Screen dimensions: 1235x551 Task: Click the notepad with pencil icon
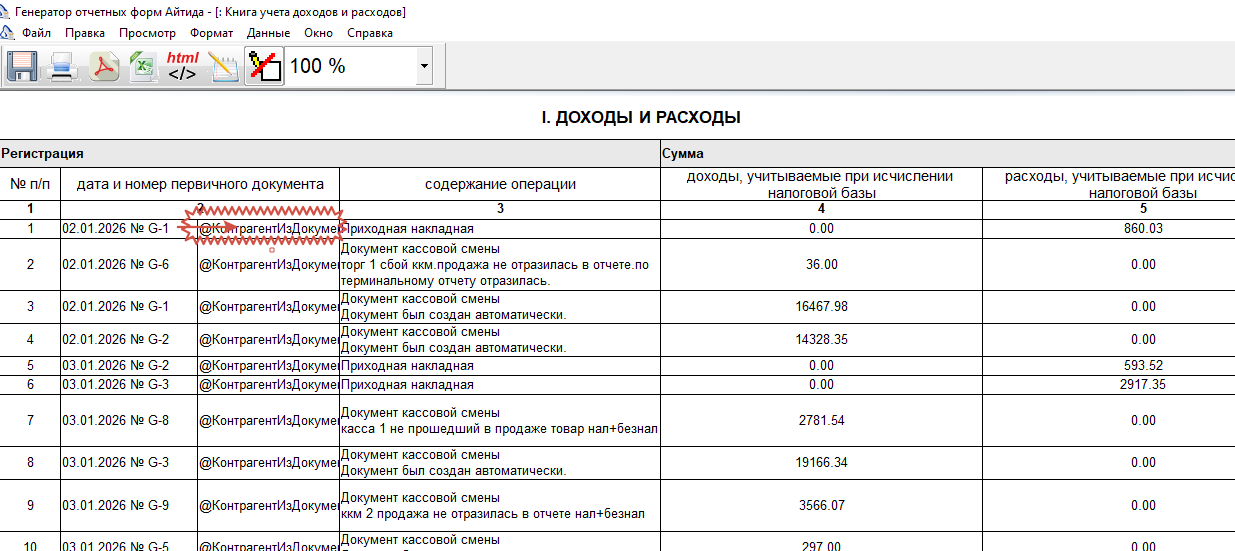coord(224,67)
